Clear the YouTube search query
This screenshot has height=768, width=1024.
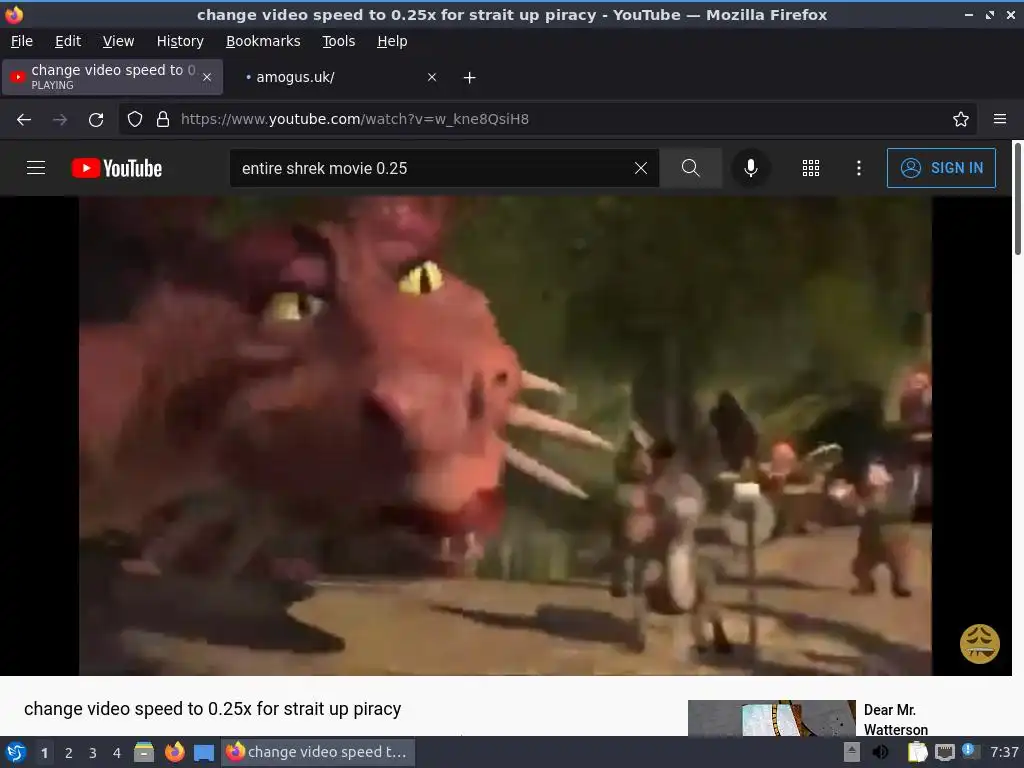coord(641,168)
